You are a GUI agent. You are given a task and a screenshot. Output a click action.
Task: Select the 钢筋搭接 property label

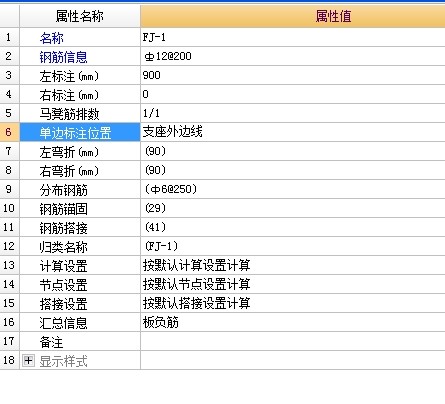[x=63, y=228]
